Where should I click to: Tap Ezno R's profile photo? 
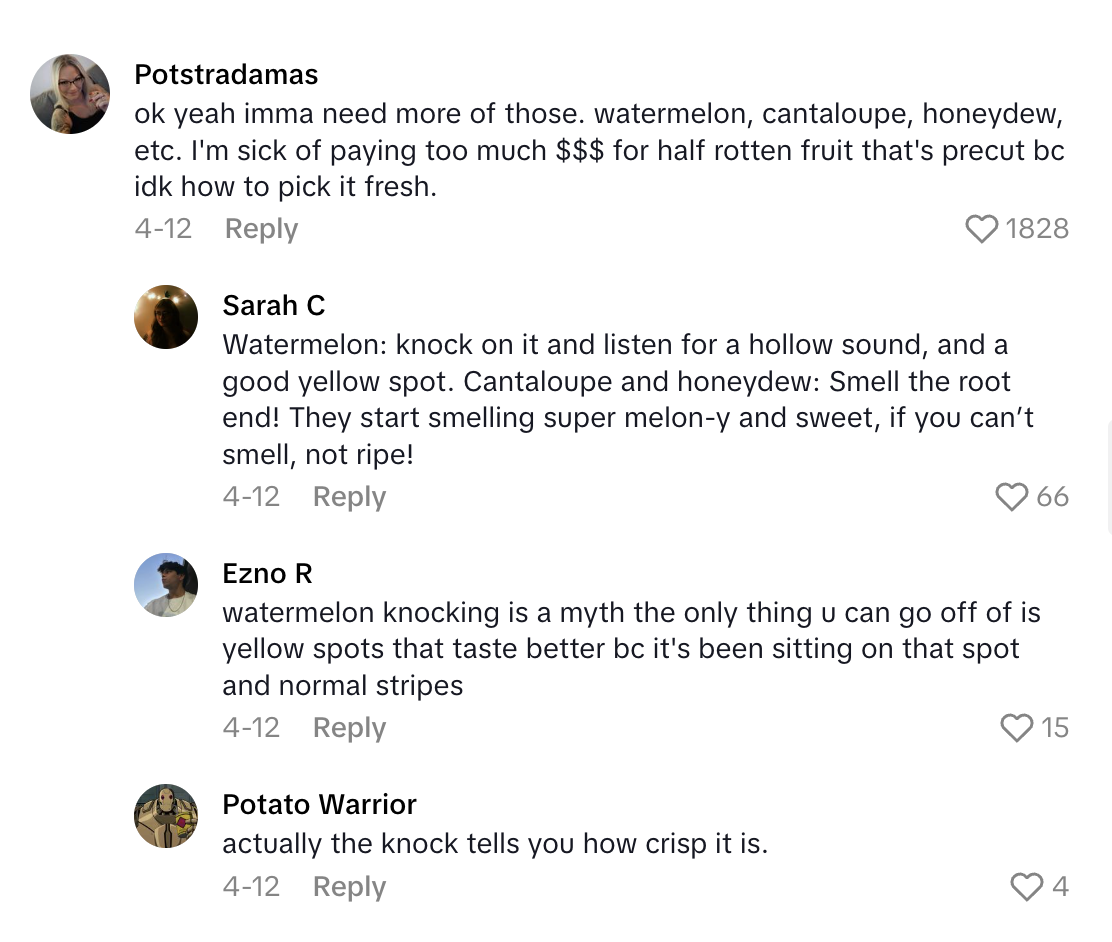coord(166,585)
